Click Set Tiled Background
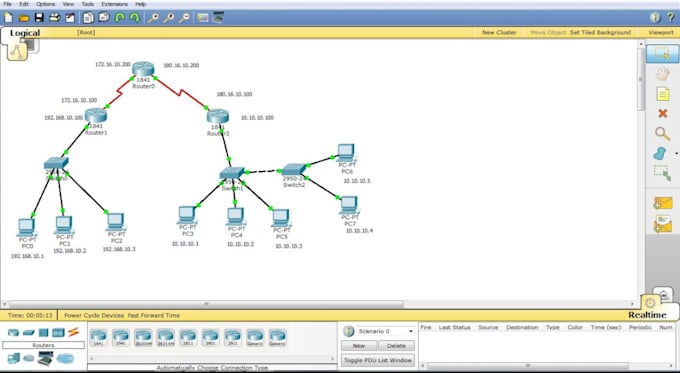 tap(600, 33)
